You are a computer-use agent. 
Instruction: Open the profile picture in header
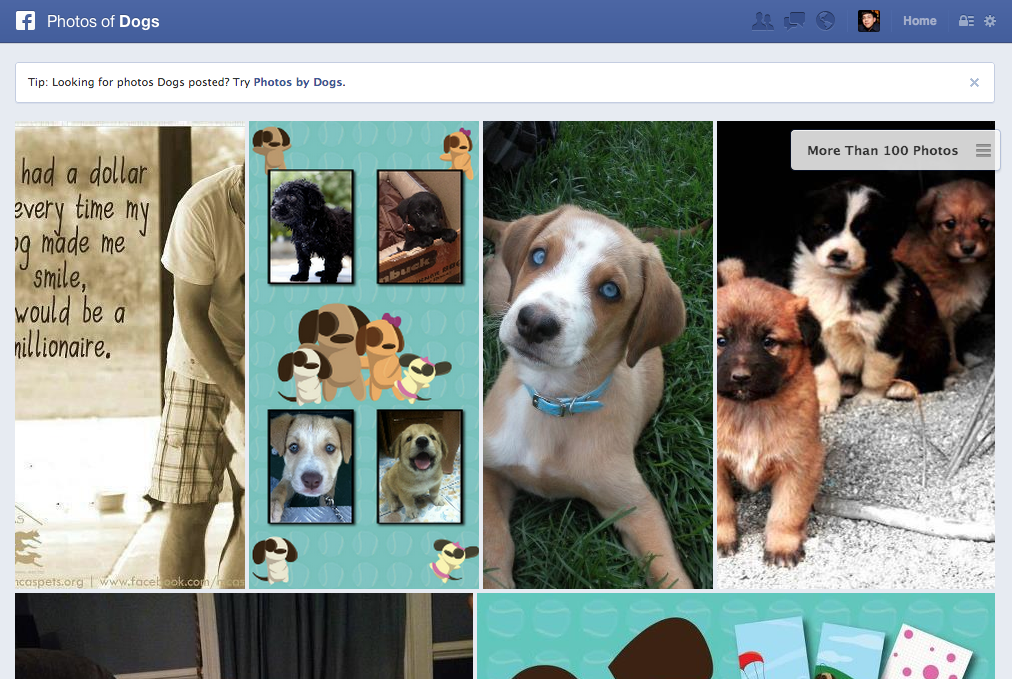point(869,21)
